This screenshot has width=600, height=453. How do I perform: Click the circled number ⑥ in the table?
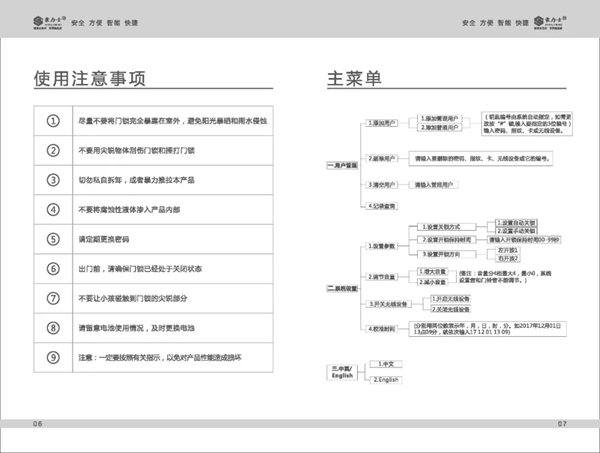pos(53,269)
